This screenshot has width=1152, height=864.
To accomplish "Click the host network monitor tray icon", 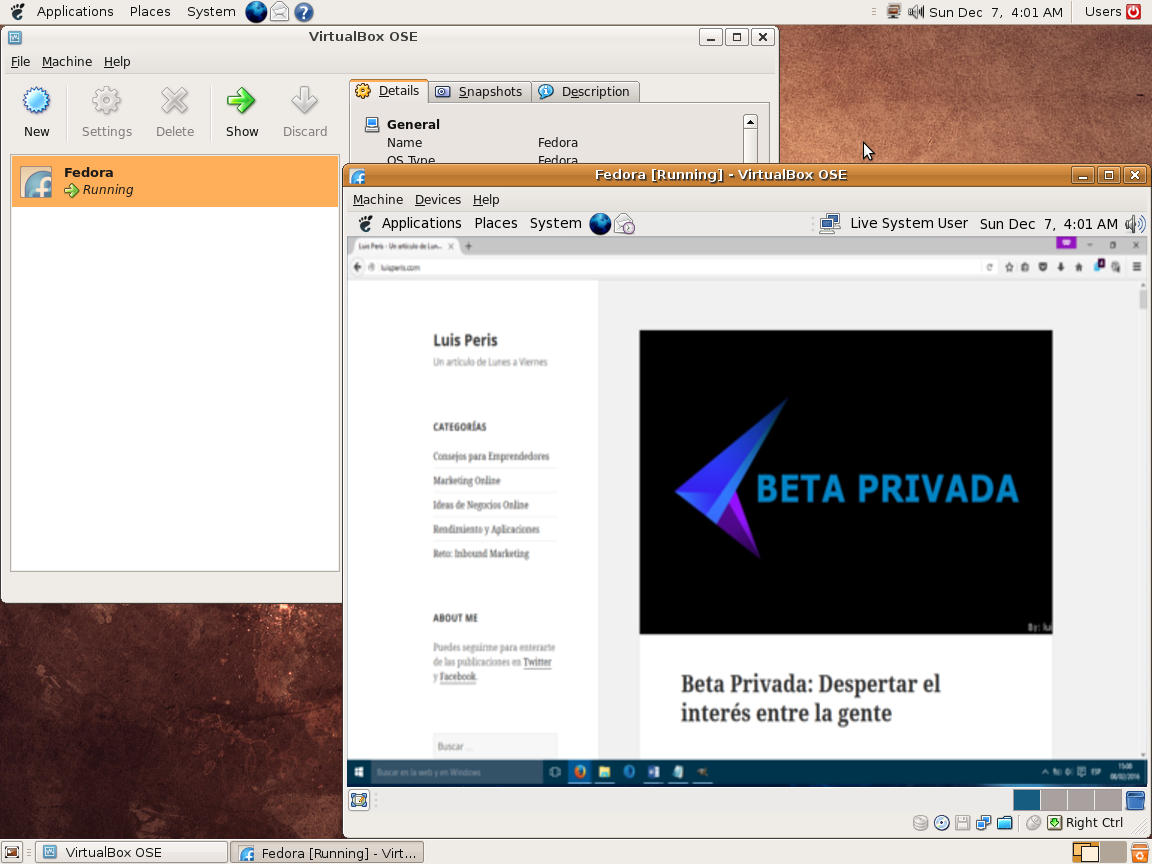I will [893, 12].
